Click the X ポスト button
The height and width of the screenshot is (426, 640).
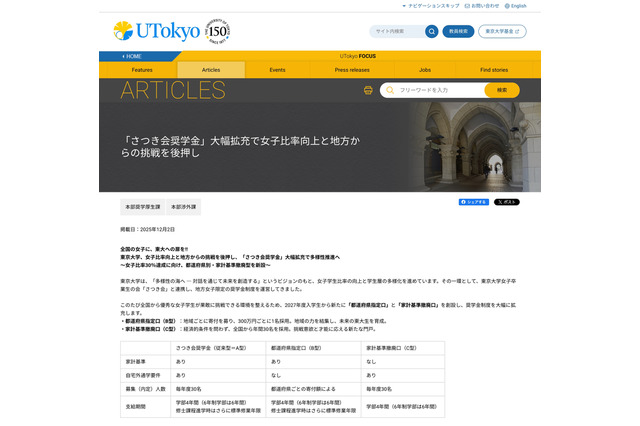click(507, 202)
